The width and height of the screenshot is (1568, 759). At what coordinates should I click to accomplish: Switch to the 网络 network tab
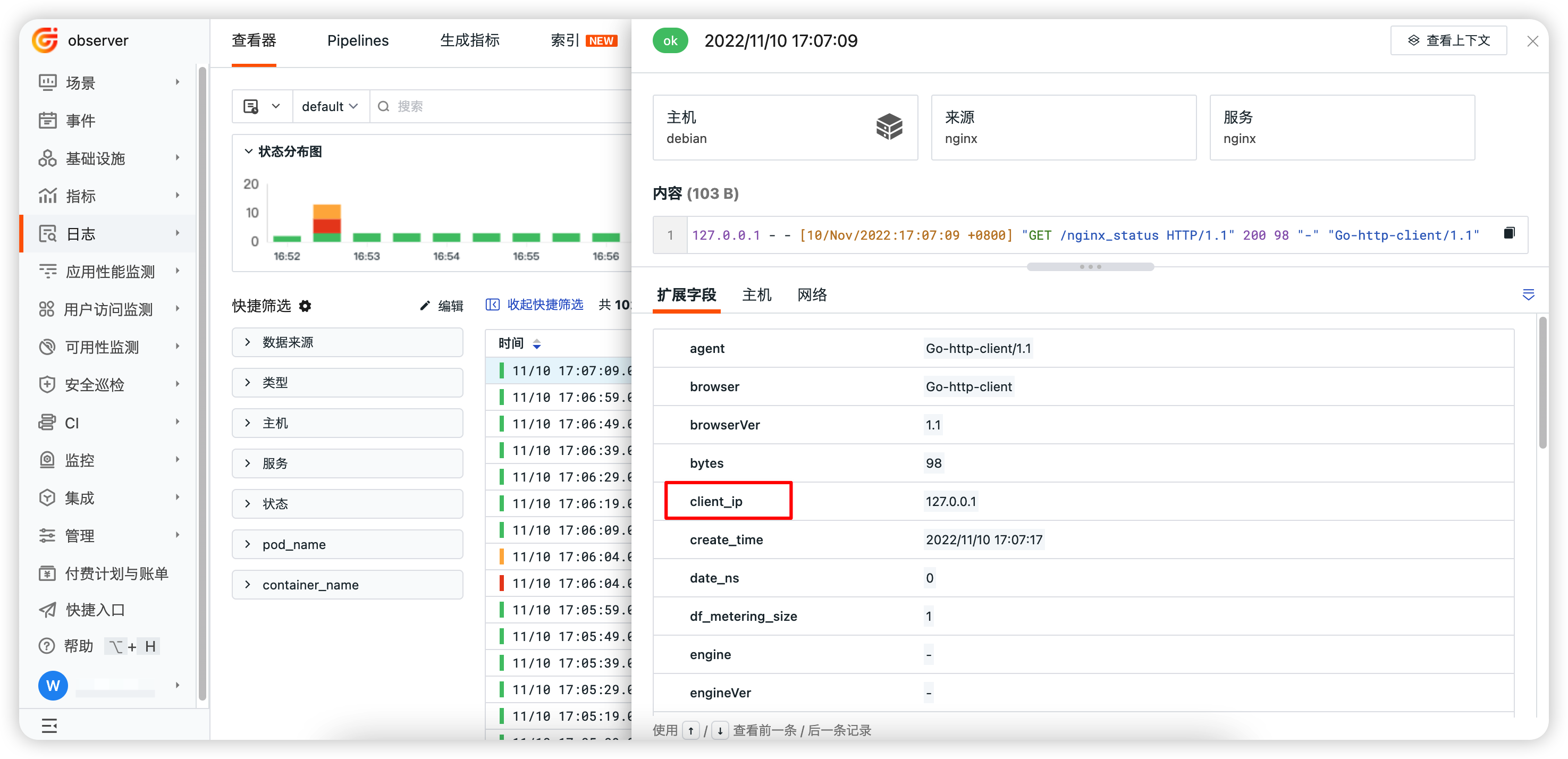812,295
